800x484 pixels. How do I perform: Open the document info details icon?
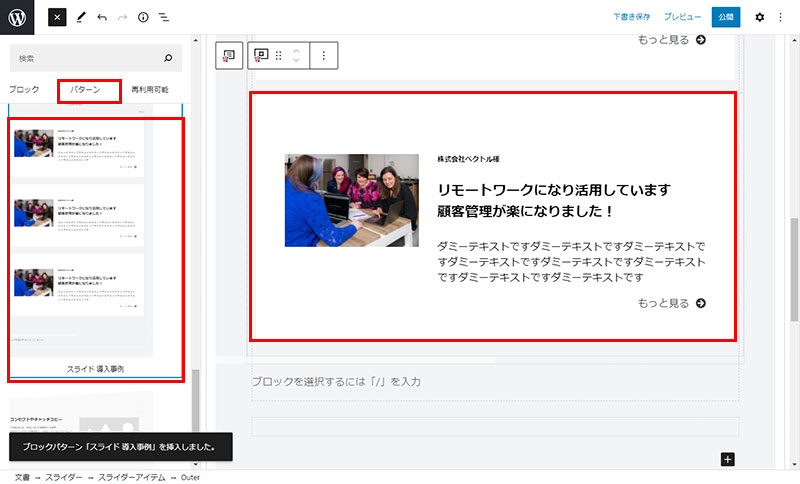click(x=143, y=18)
